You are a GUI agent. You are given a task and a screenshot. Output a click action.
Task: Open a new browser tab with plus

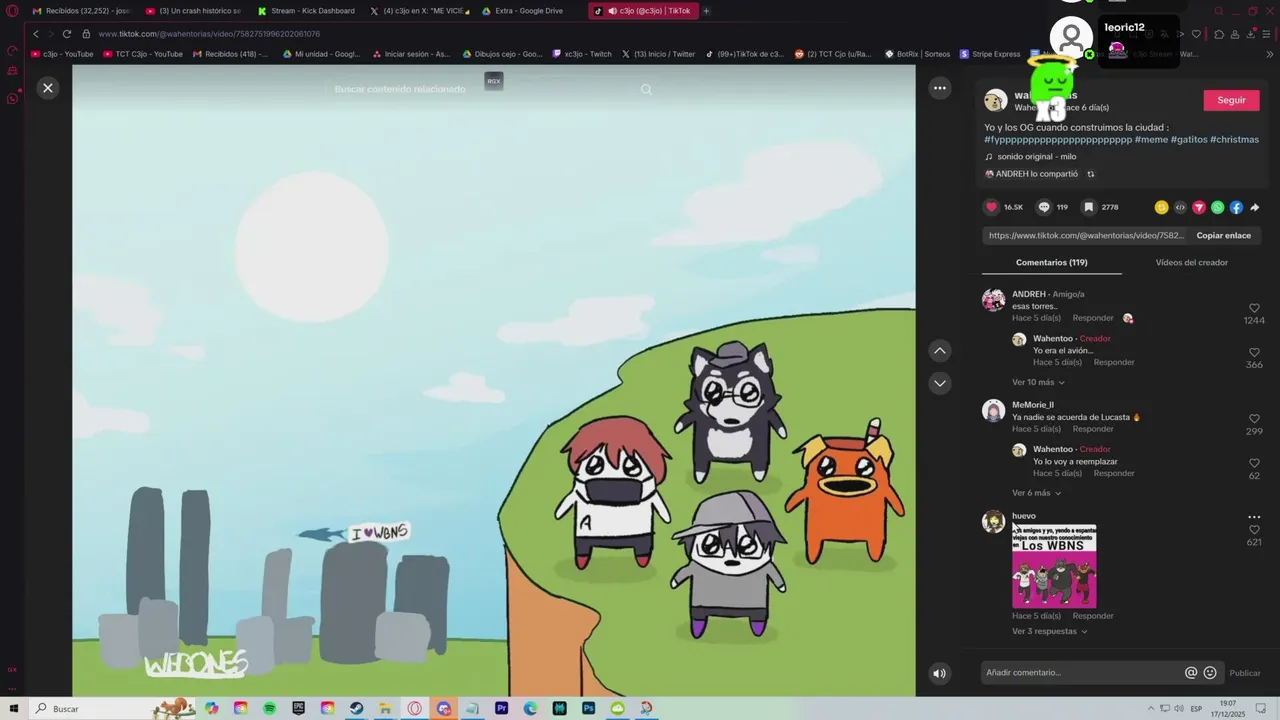tap(706, 11)
